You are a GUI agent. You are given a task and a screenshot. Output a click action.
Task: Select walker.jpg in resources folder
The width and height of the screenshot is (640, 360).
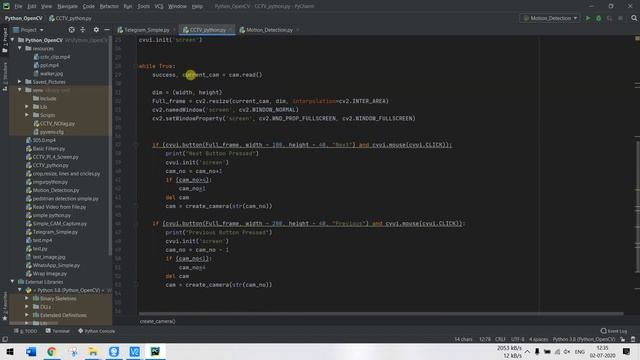coord(51,73)
